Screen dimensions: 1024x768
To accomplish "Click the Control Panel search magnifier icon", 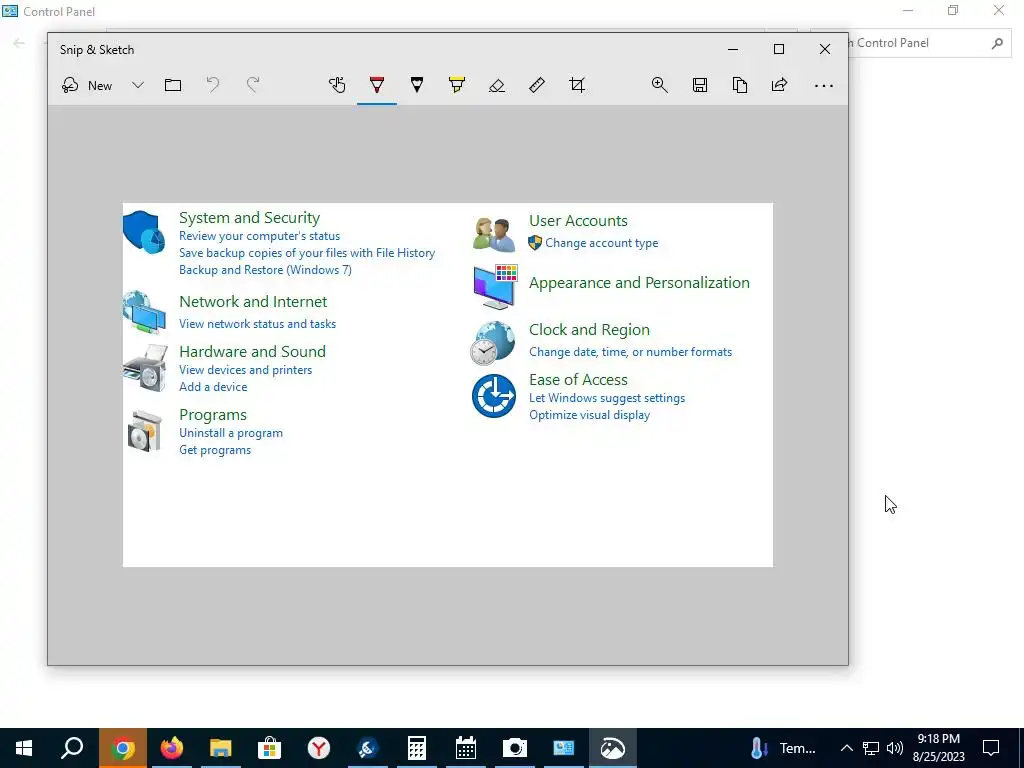I will point(997,43).
